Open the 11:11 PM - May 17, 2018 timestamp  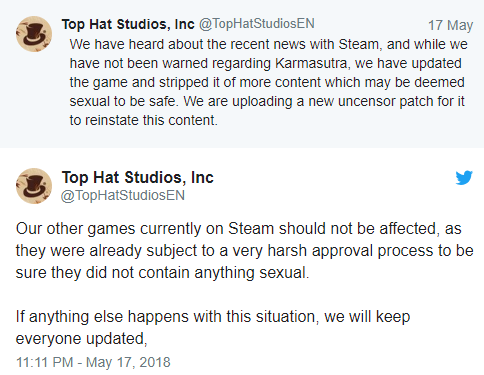pos(93,362)
